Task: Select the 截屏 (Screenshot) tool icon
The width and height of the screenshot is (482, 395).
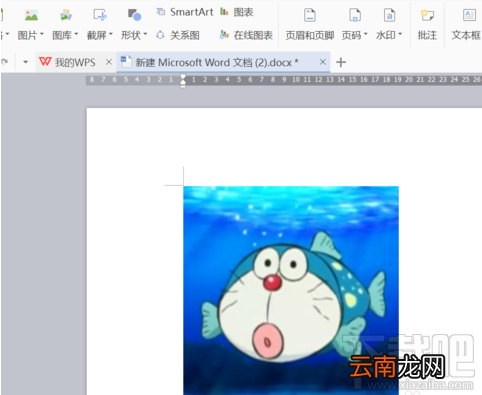Action: [x=100, y=15]
